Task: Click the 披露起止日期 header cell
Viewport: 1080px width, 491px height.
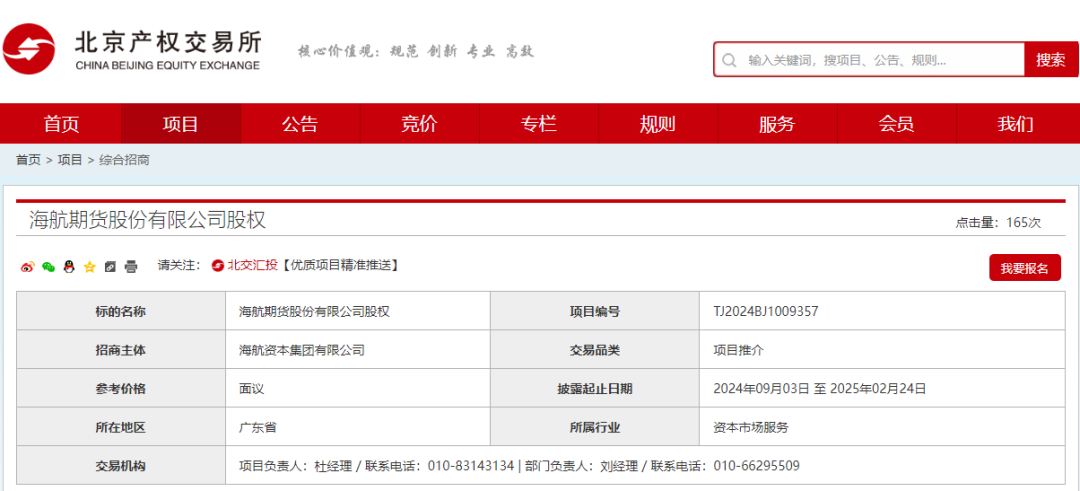Action: tap(595, 388)
